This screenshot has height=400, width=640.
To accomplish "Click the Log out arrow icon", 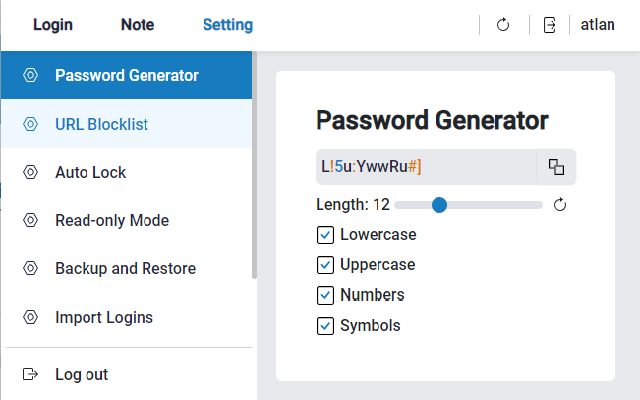I will pos(30,374).
